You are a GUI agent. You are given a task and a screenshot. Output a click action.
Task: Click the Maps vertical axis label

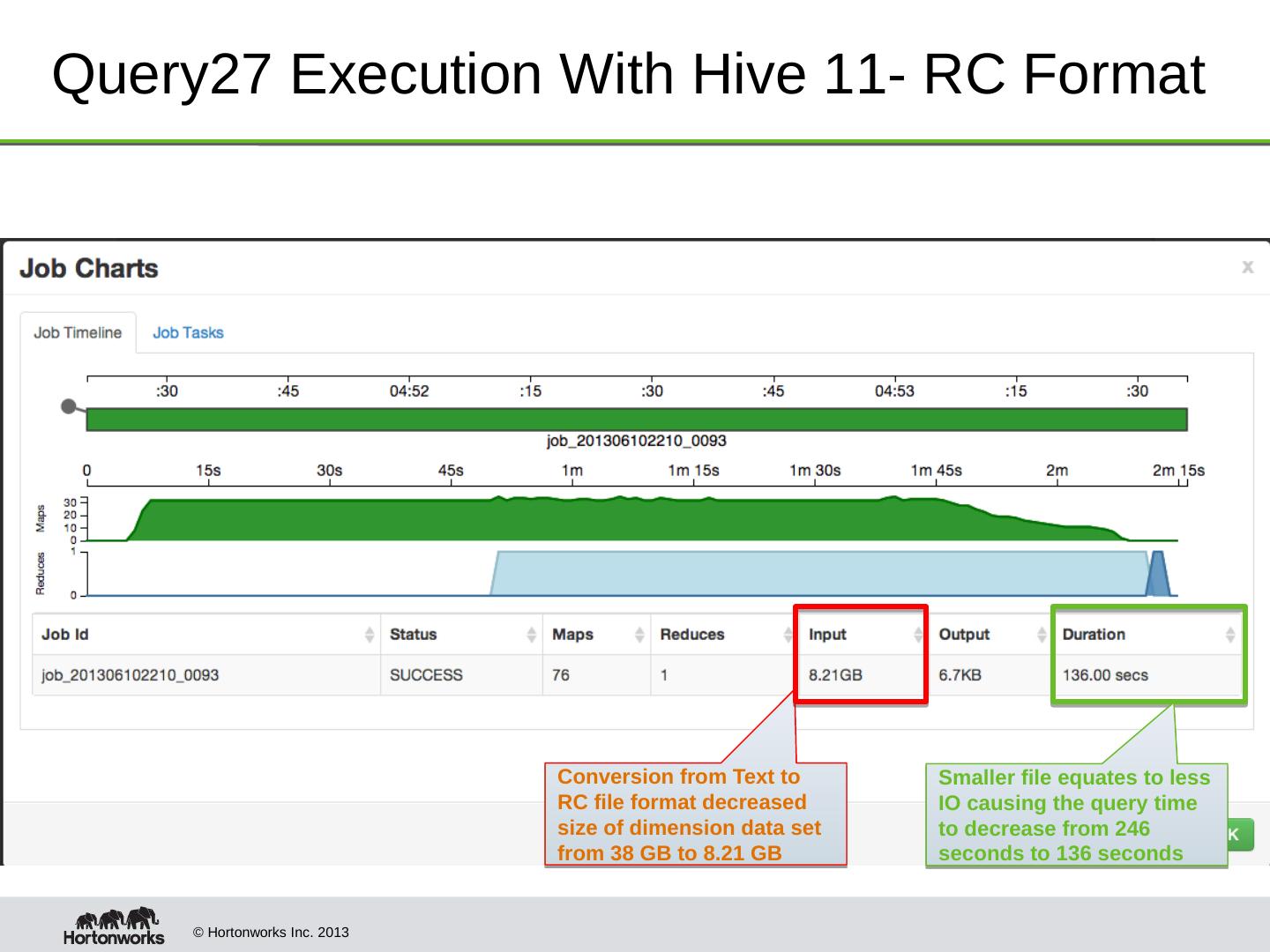click(x=41, y=518)
